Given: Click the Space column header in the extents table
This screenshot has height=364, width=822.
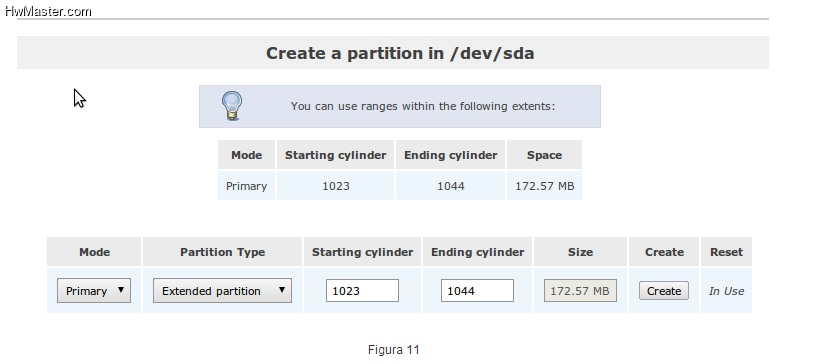Looking at the screenshot, I should coord(544,155).
